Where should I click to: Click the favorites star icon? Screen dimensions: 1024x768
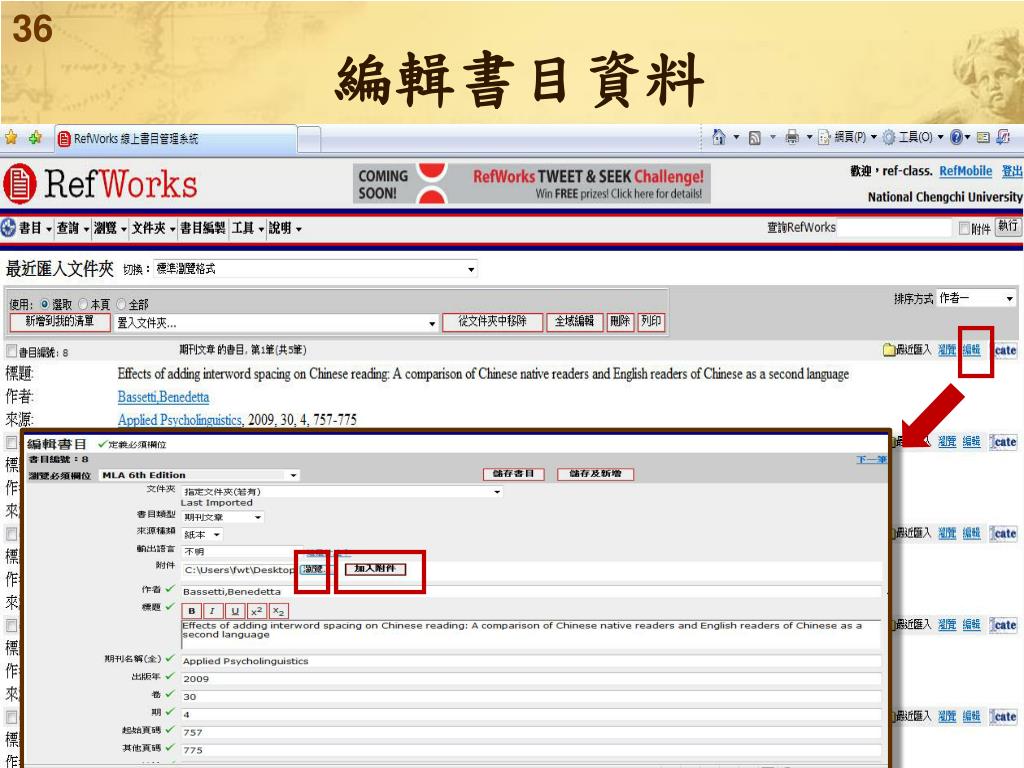coord(11,138)
